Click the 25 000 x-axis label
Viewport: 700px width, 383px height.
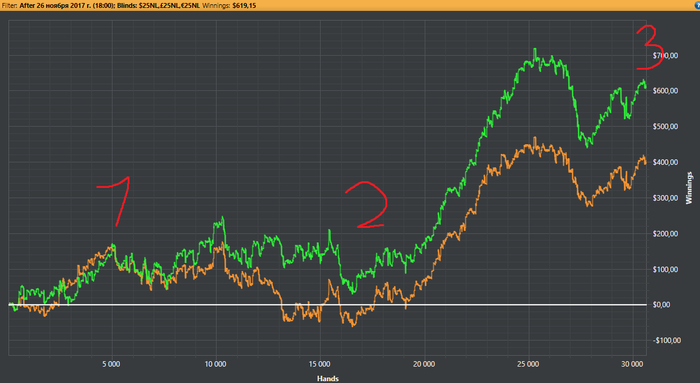[x=528, y=364]
